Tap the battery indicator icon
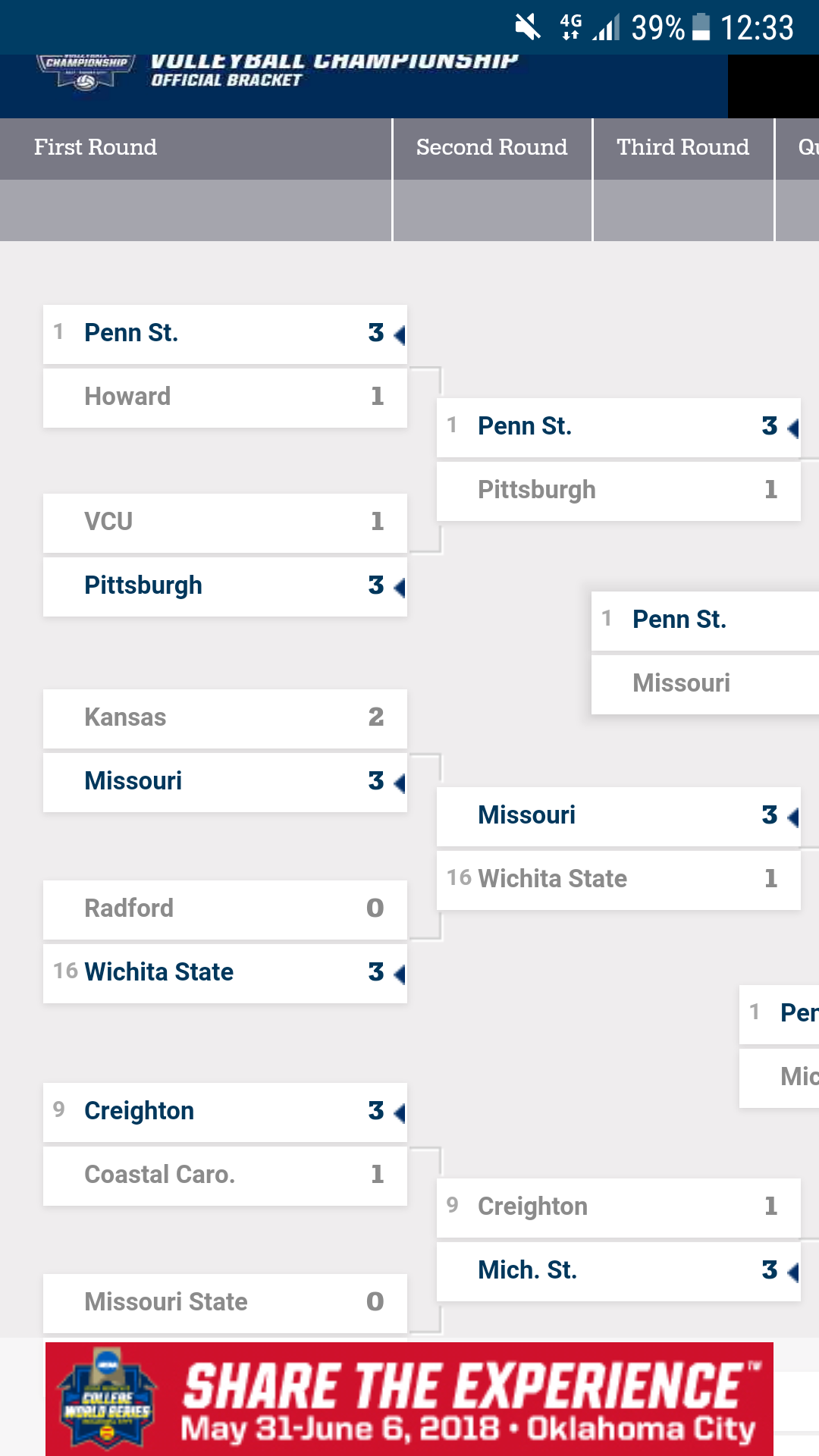The height and width of the screenshot is (1456, 819). coord(701,27)
